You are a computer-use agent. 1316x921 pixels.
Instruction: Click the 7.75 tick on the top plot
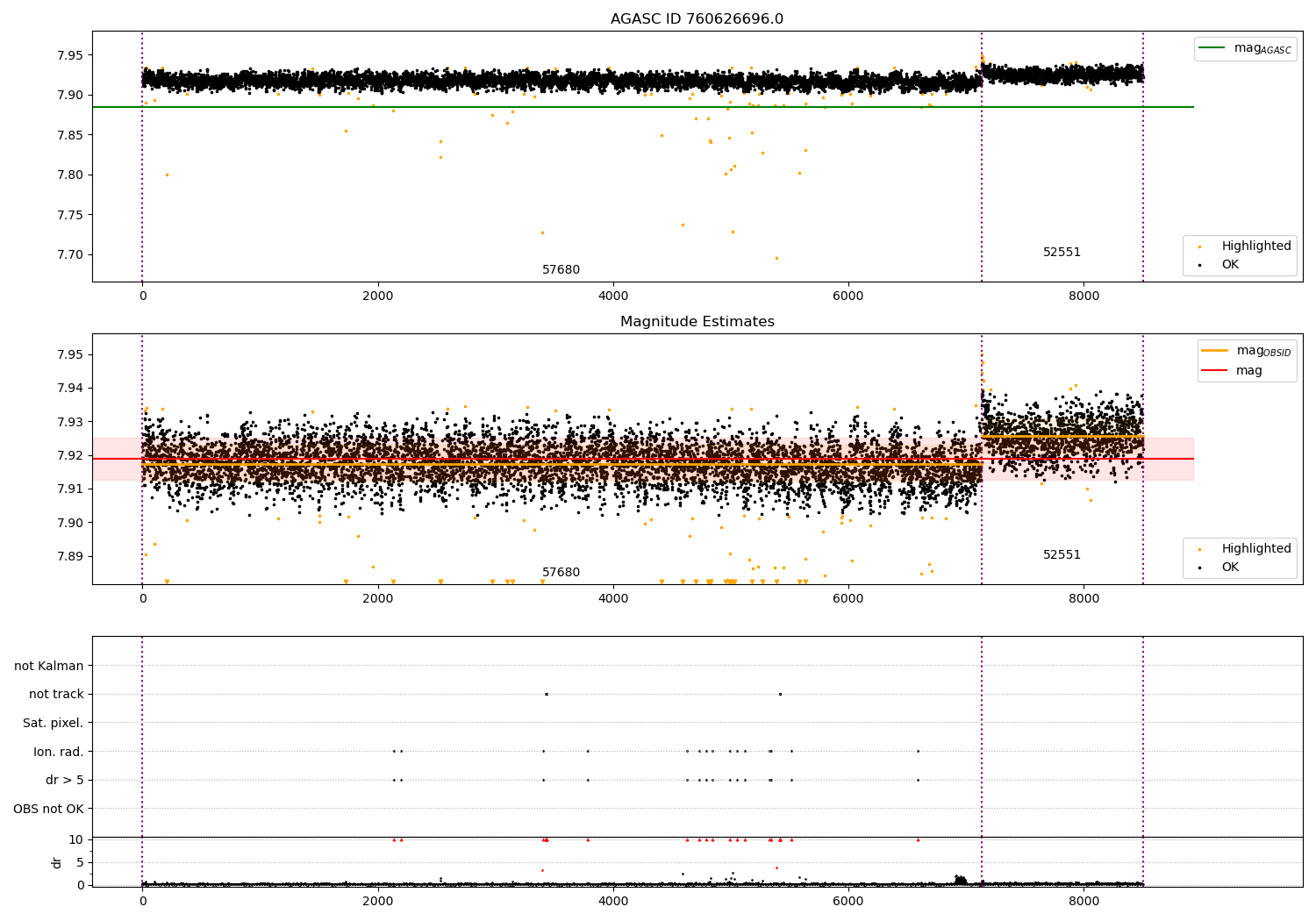point(69,215)
